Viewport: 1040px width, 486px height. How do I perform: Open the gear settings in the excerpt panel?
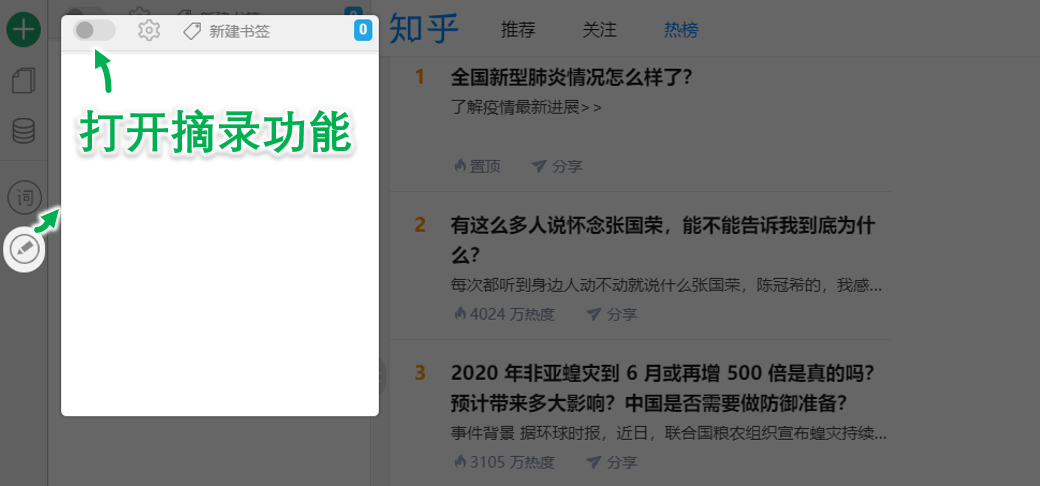[x=149, y=31]
